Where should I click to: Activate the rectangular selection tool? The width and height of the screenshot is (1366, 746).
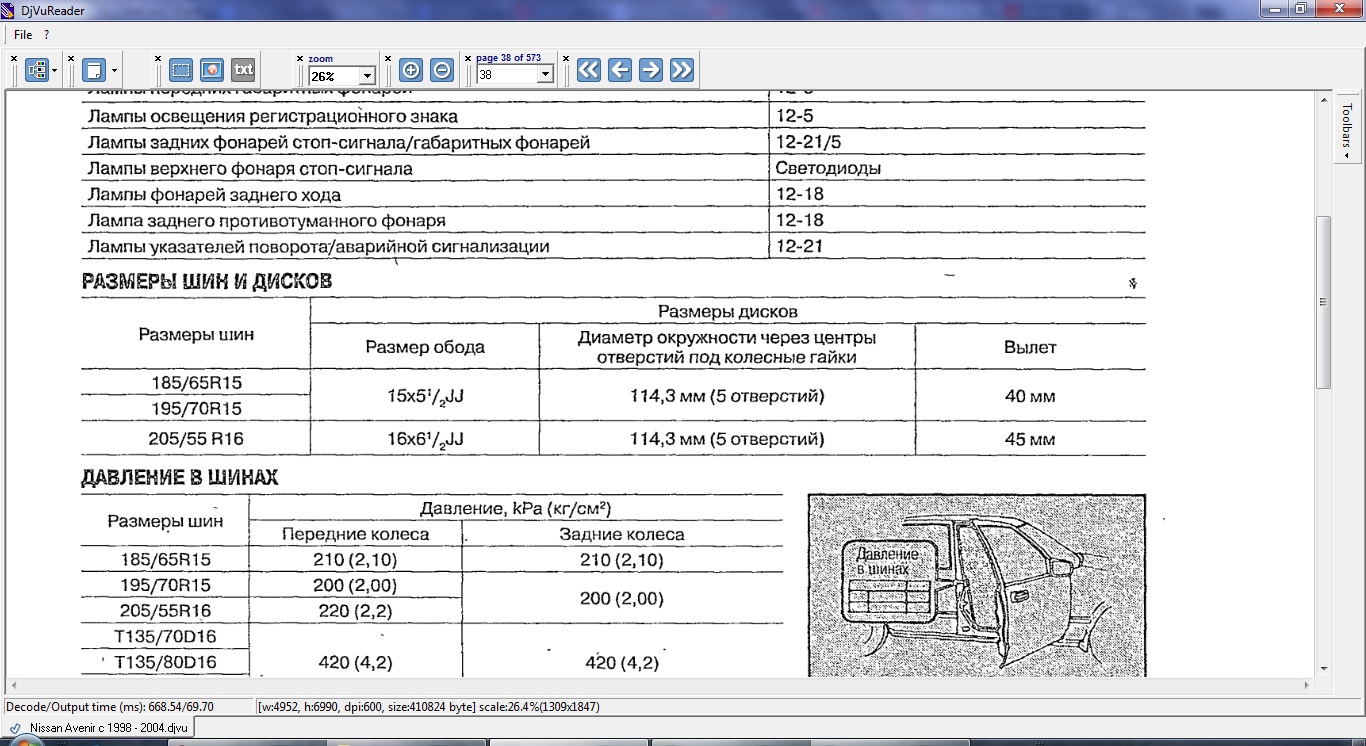180,70
